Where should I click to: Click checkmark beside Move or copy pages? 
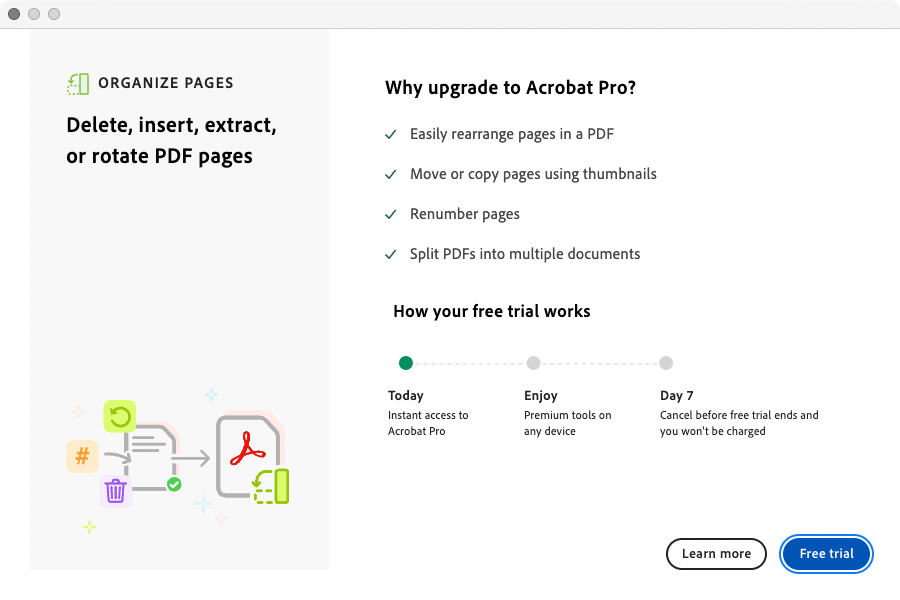pyautogui.click(x=390, y=175)
